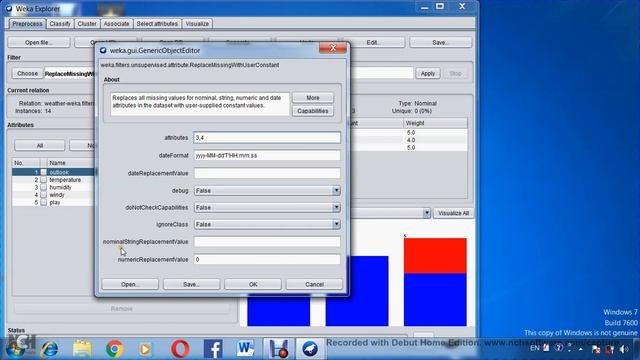Click the Capabilities button
640x360 pixels.
click(313, 111)
